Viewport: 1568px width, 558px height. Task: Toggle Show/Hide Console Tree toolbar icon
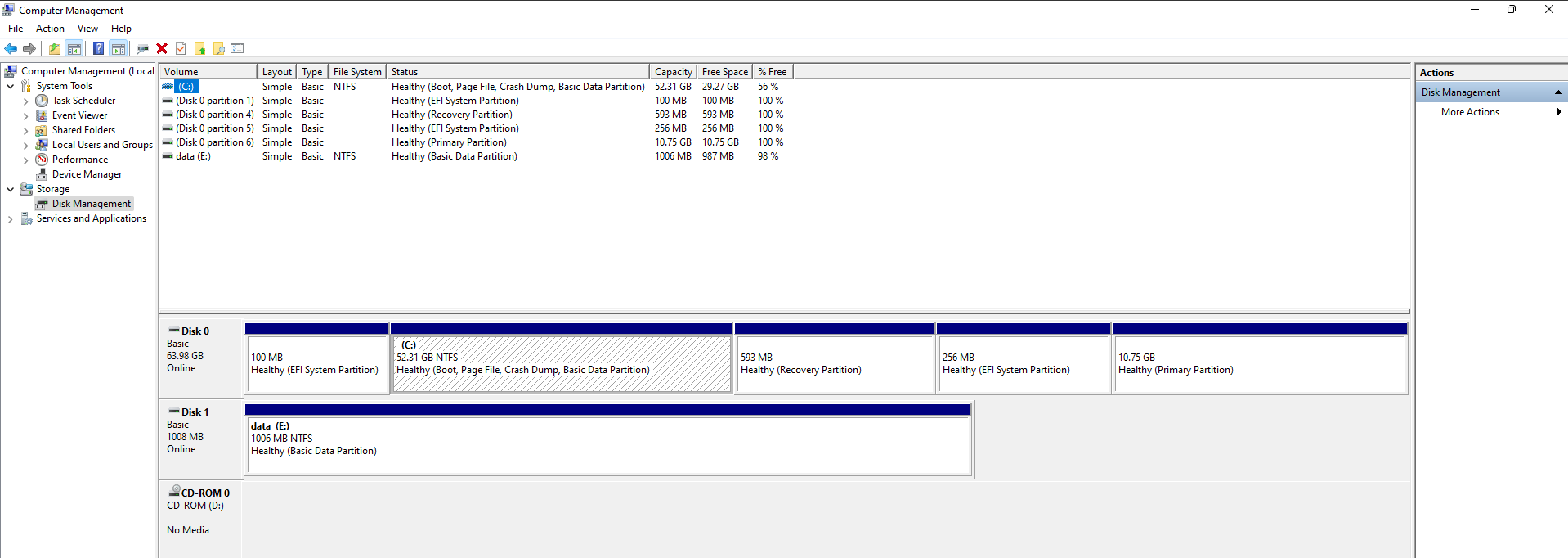(74, 49)
